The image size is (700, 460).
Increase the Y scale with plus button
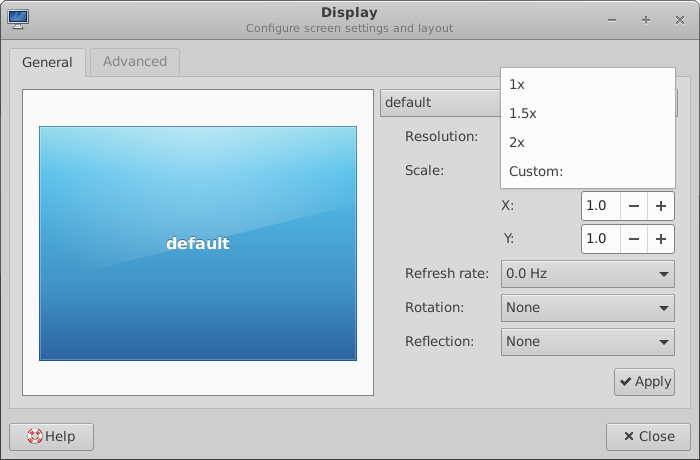click(660, 239)
